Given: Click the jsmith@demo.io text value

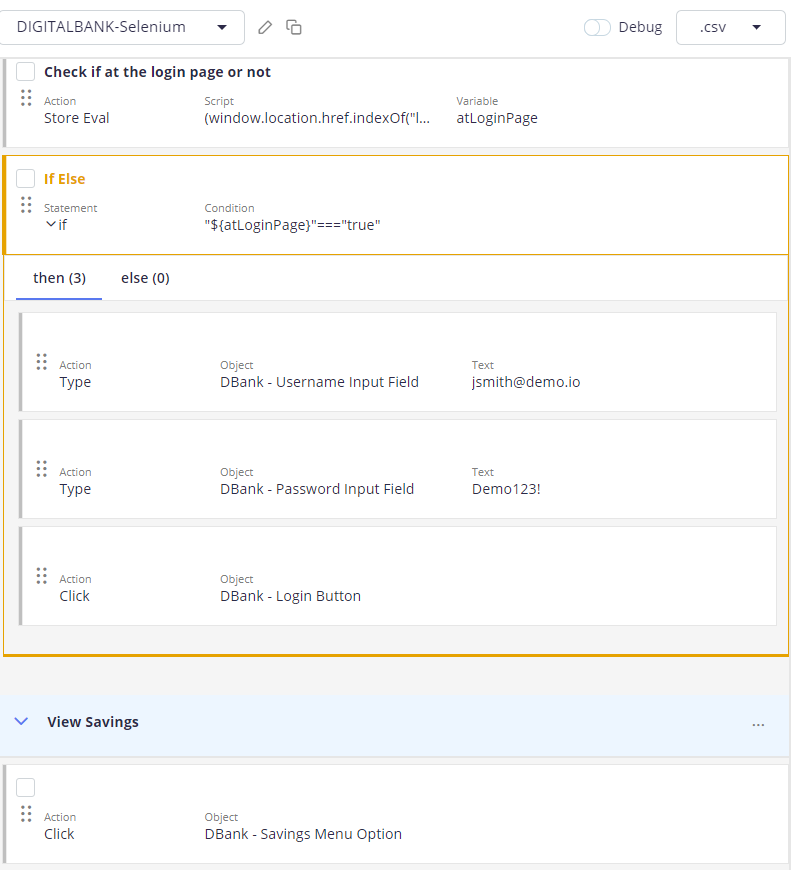Looking at the screenshot, I should (525, 382).
